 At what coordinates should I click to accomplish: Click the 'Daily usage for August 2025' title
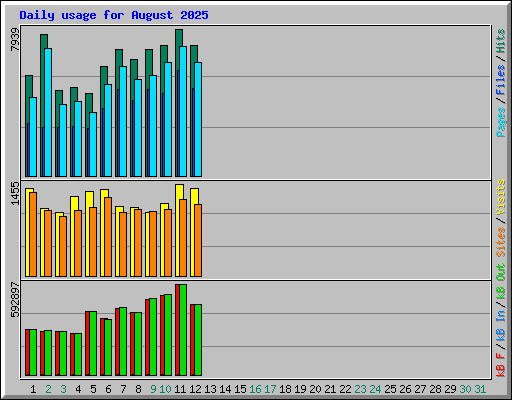(114, 15)
